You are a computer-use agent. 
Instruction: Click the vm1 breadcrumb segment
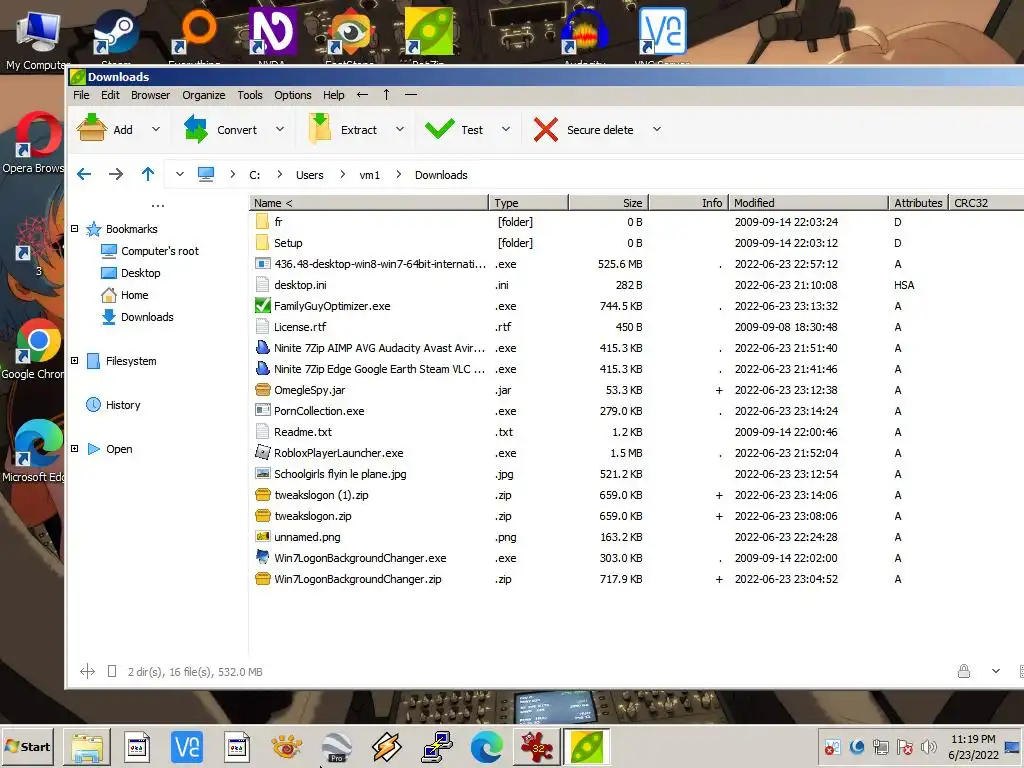(x=369, y=175)
